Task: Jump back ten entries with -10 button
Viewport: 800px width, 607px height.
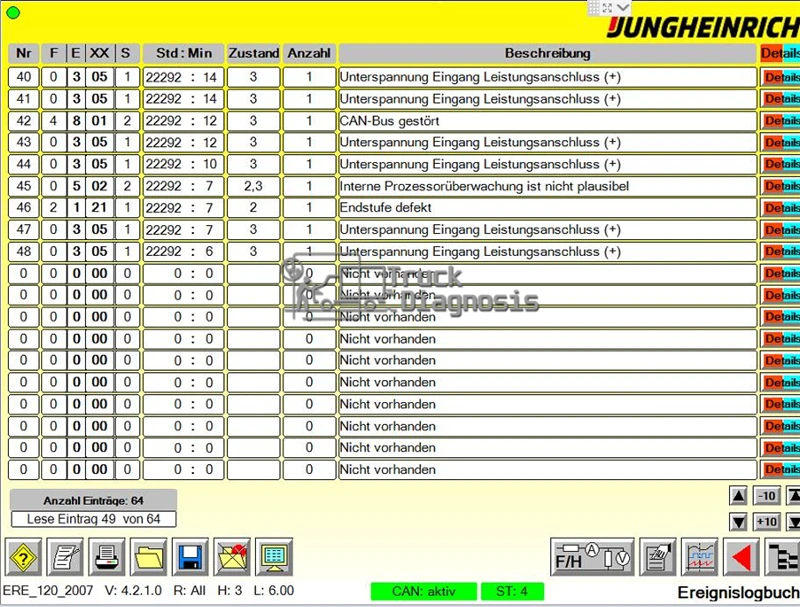Action: [766, 495]
